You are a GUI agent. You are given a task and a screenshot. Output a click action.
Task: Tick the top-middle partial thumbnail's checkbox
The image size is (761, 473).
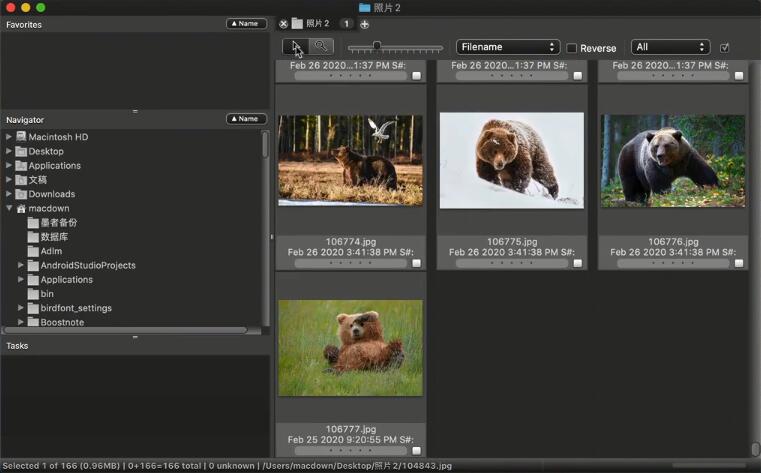[x=578, y=76]
